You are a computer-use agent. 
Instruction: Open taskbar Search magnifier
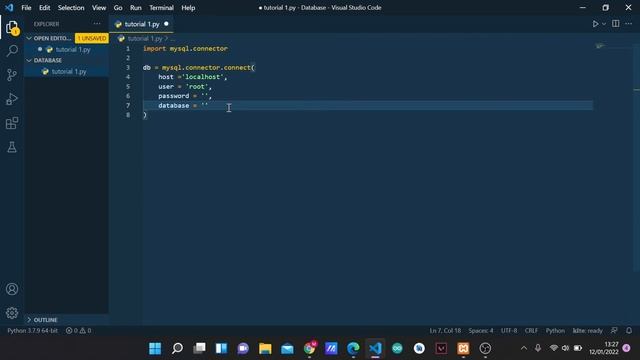tap(177, 348)
